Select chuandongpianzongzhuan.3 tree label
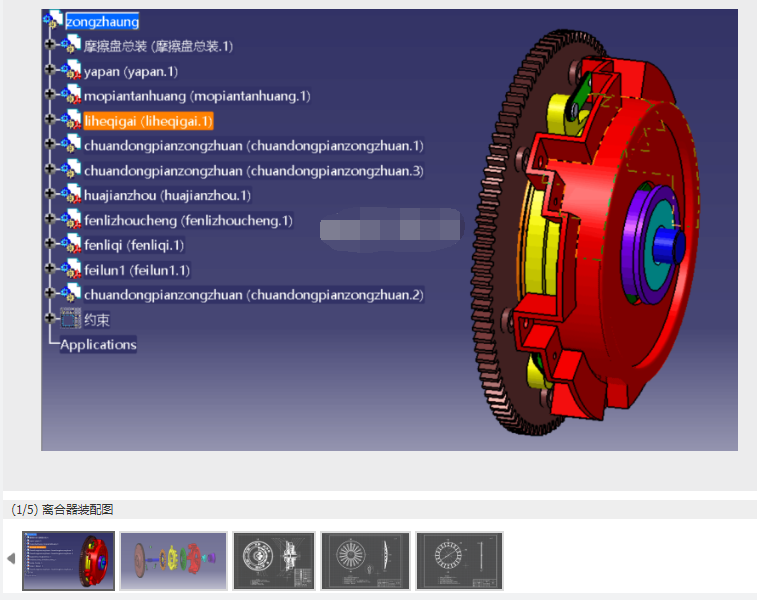The width and height of the screenshot is (757, 600). tap(253, 171)
